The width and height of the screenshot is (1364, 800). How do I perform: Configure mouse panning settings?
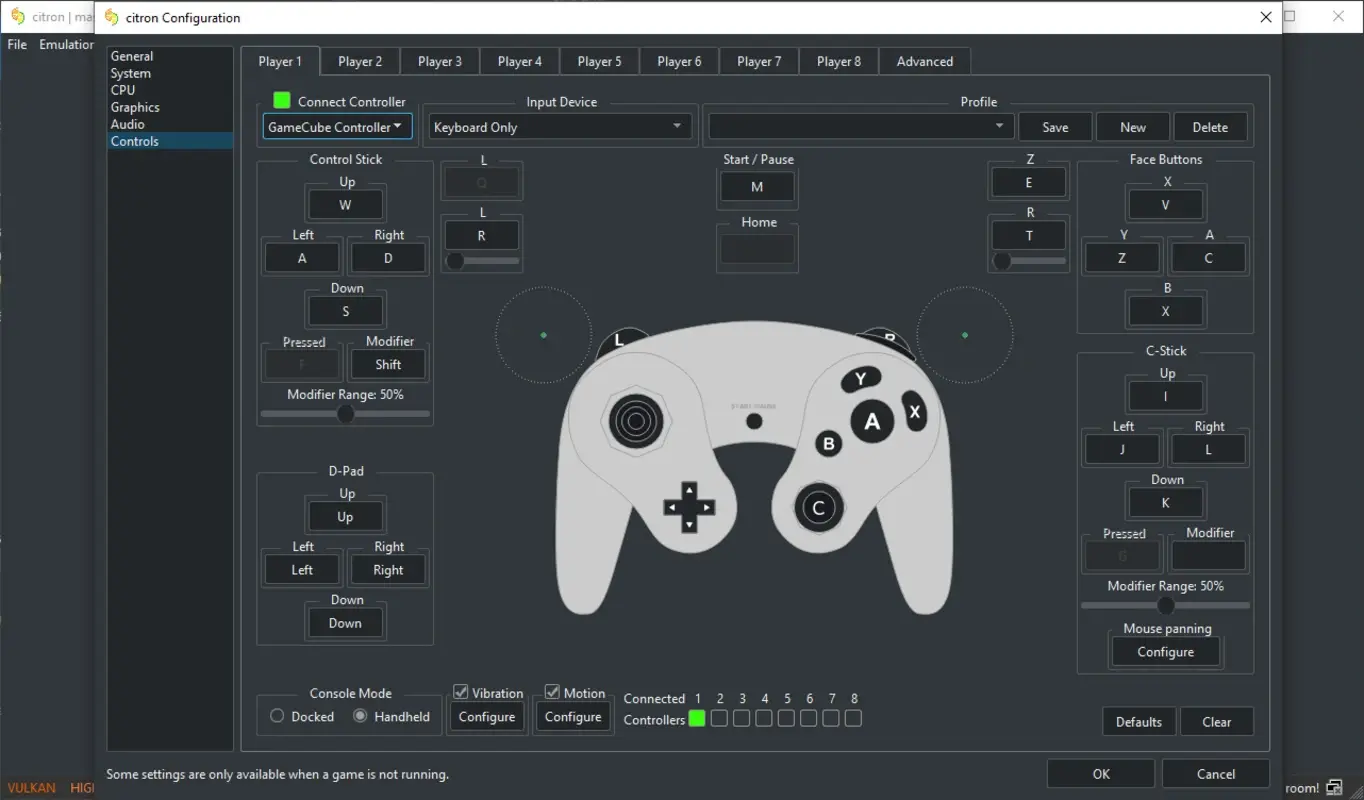pyautogui.click(x=1165, y=651)
